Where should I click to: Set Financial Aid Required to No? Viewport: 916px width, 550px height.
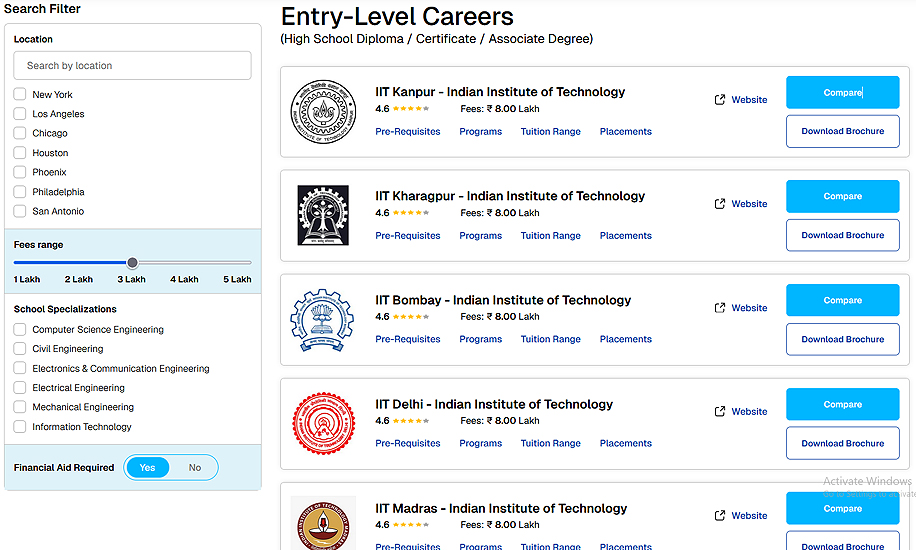[195, 468]
